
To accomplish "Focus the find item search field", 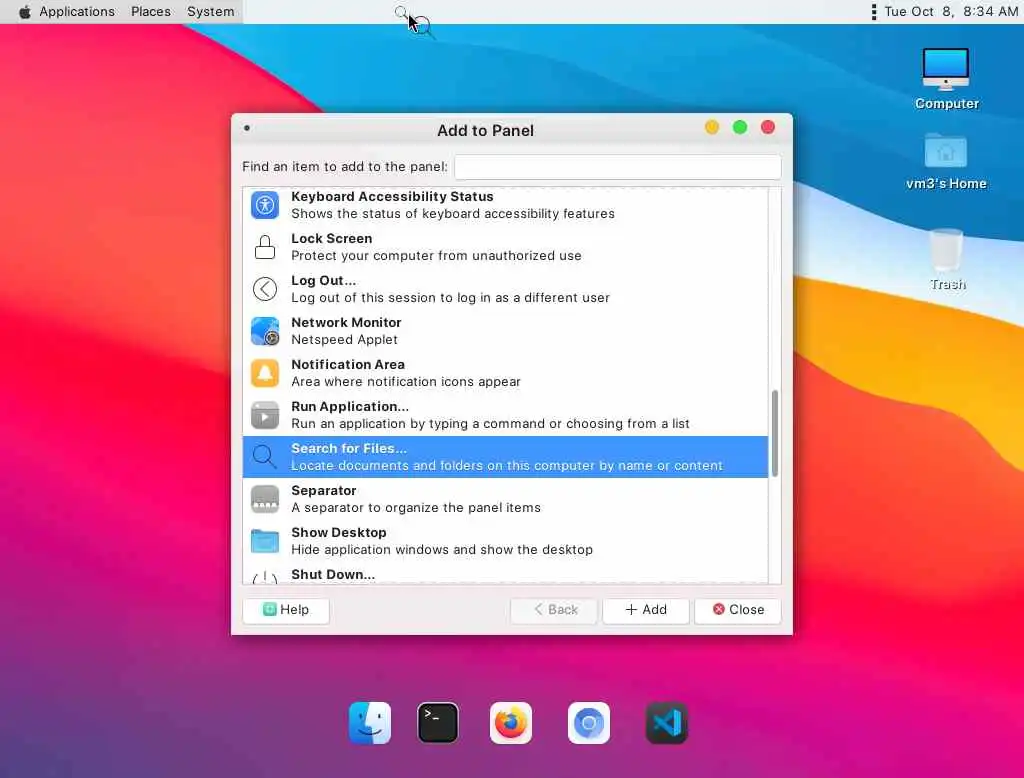I will tap(618, 167).
